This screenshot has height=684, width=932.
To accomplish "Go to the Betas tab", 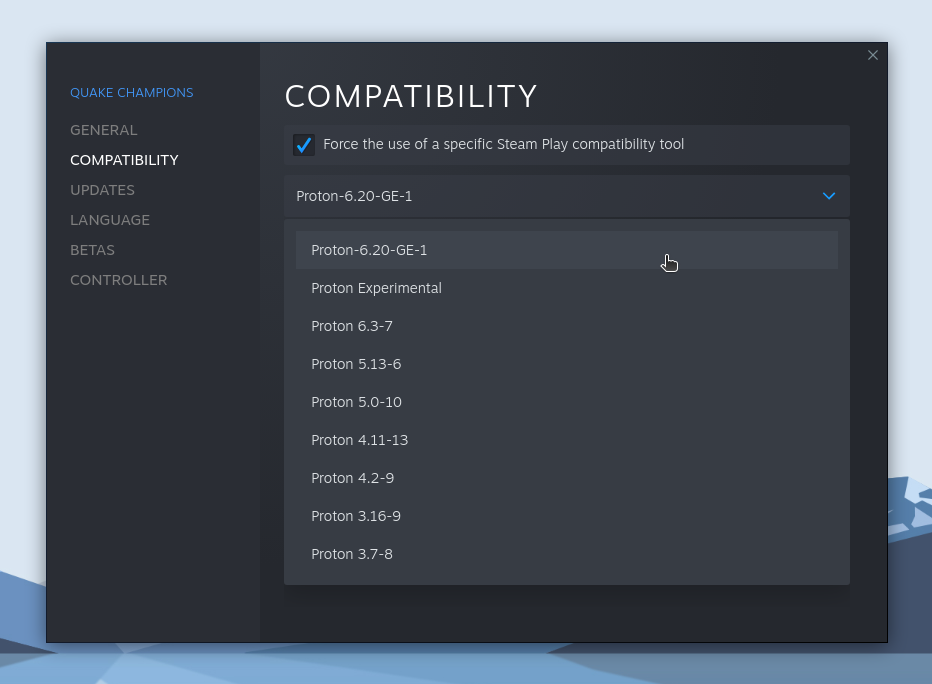I will pos(92,250).
